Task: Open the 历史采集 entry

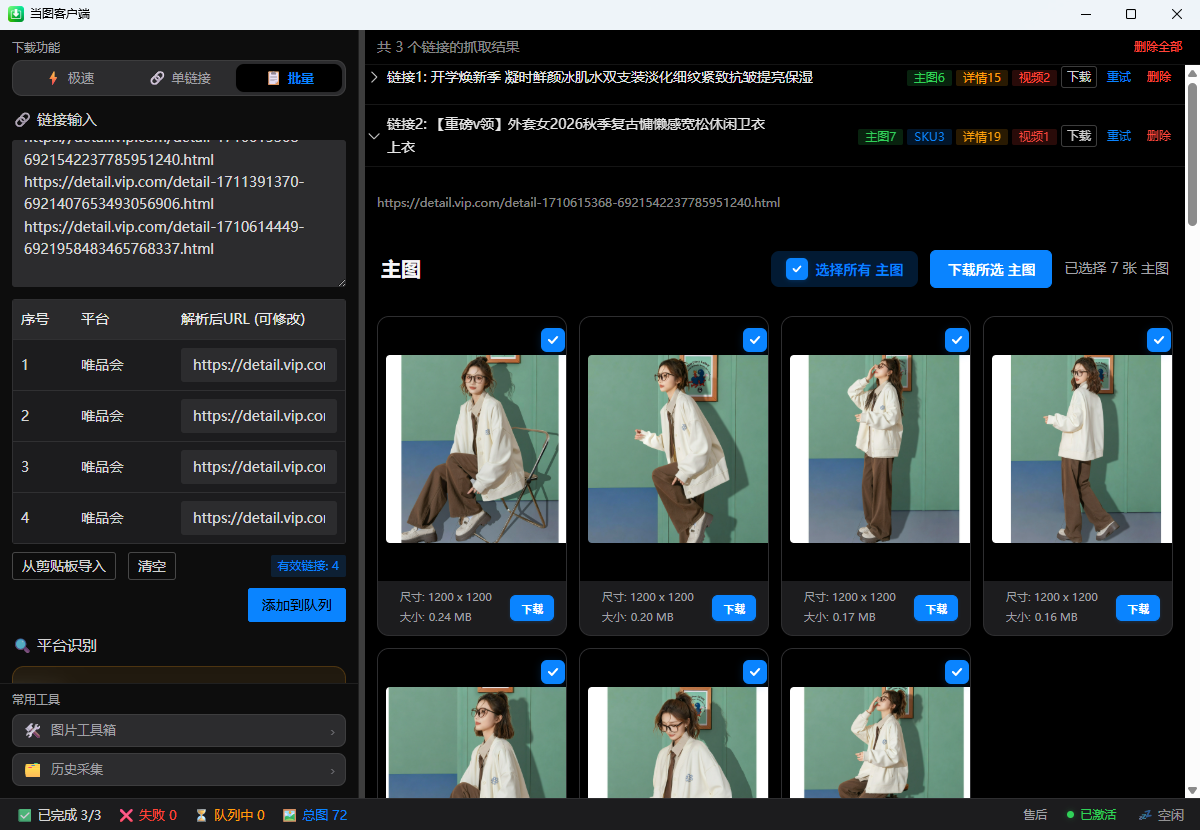Action: 179,770
